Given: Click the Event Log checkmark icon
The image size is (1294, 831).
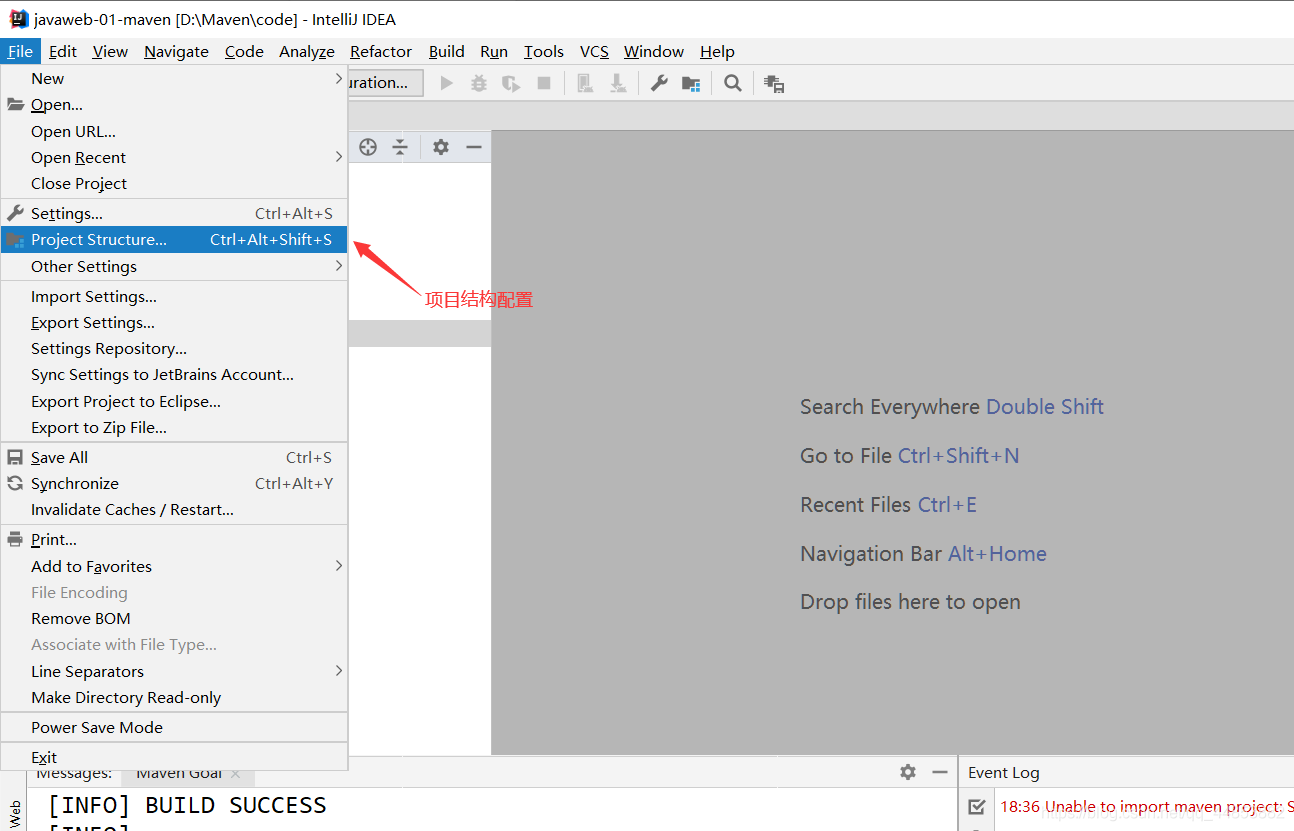Looking at the screenshot, I should [977, 806].
